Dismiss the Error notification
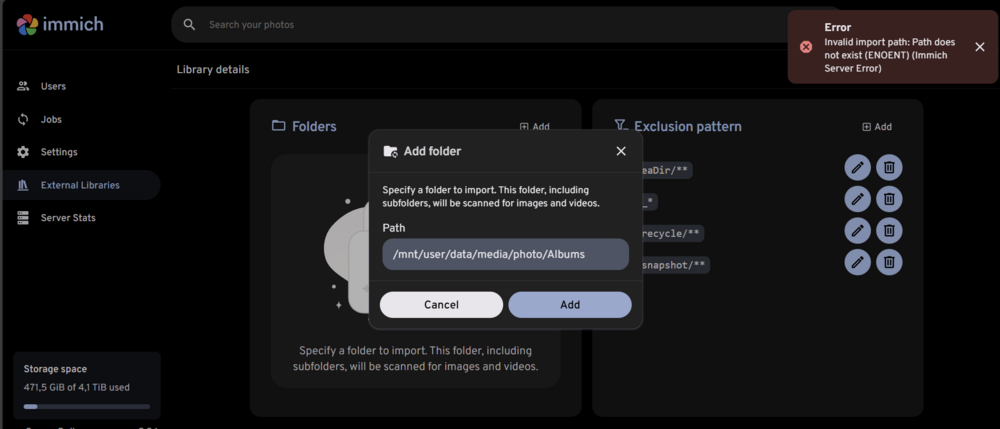Viewport: 1000px width, 429px height. tap(980, 47)
